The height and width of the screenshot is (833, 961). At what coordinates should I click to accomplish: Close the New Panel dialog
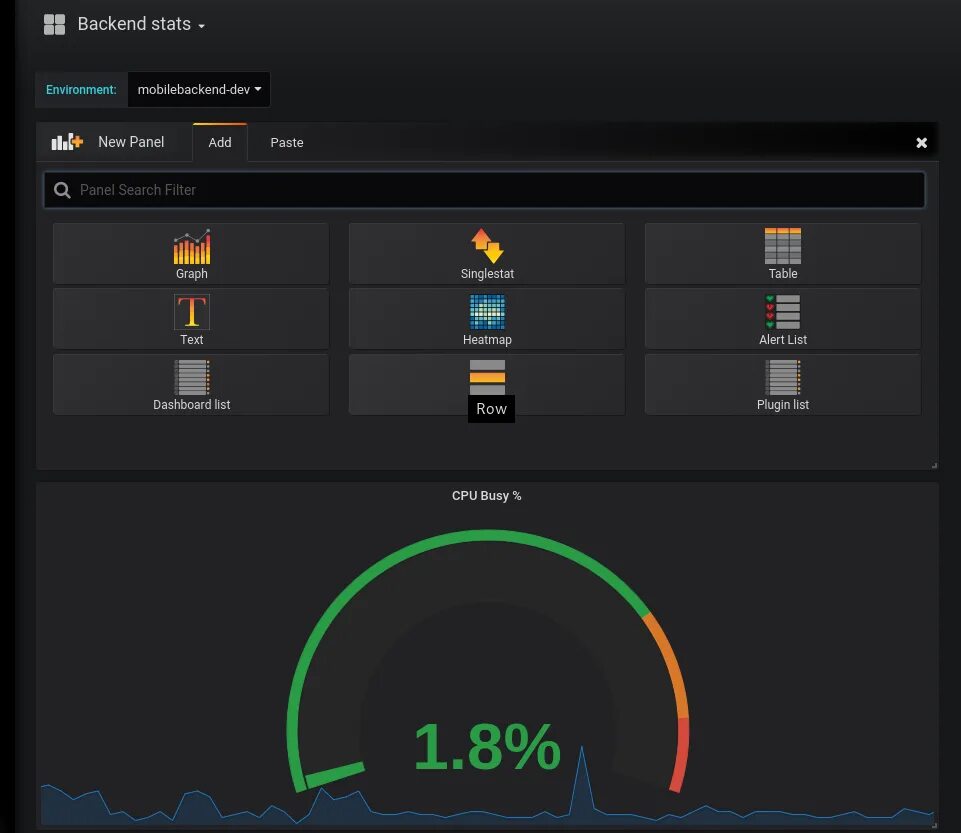[x=921, y=143]
